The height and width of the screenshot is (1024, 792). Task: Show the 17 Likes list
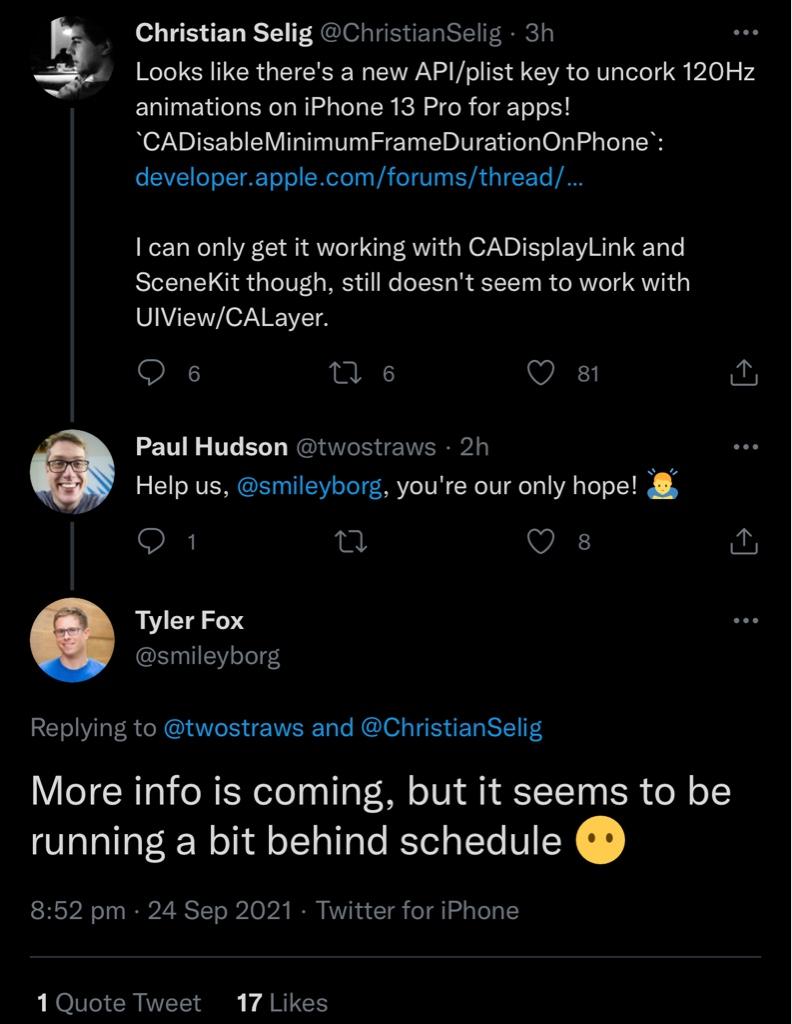[x=281, y=1003]
